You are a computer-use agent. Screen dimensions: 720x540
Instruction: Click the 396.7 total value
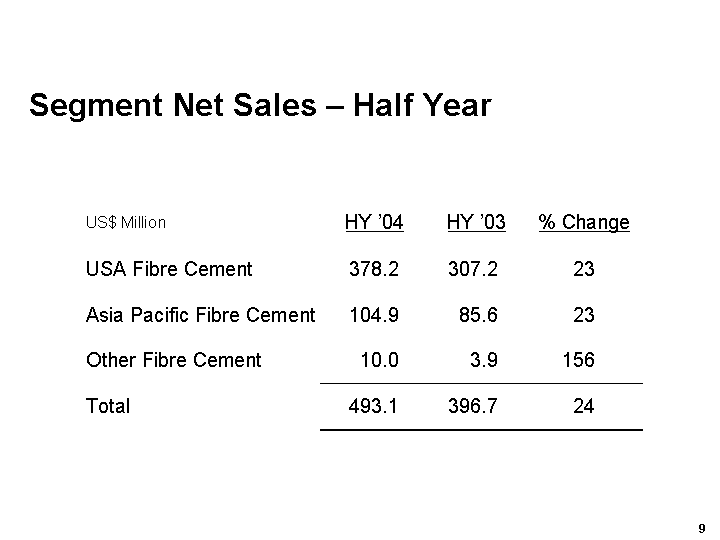[x=472, y=406]
